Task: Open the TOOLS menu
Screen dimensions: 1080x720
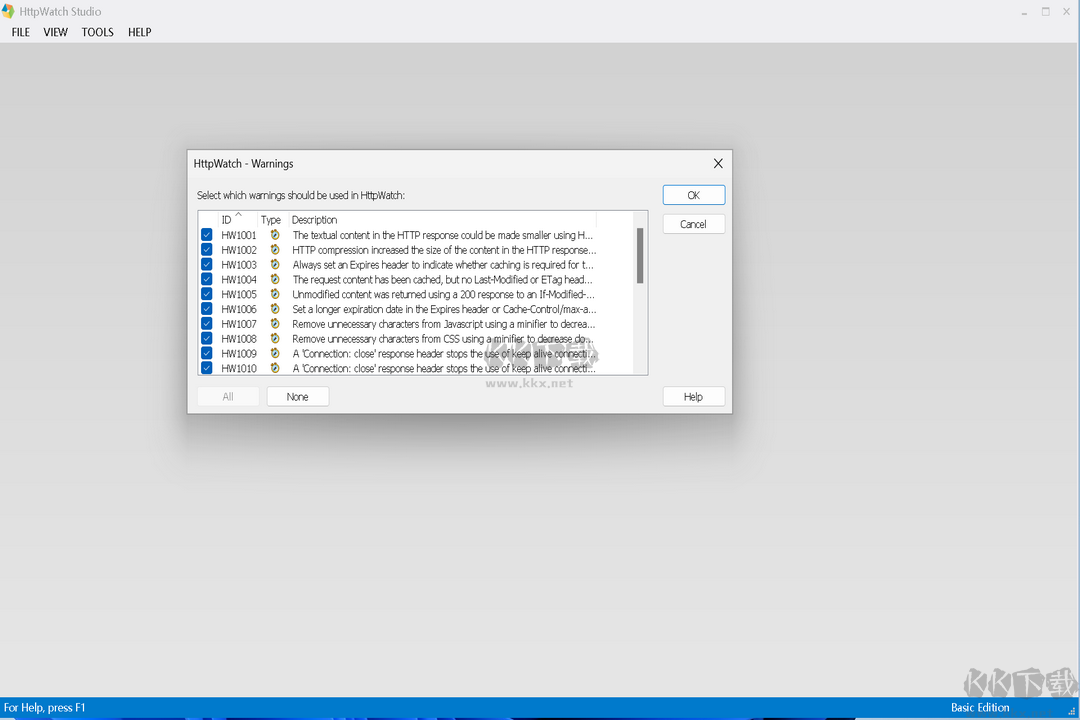Action: (97, 32)
